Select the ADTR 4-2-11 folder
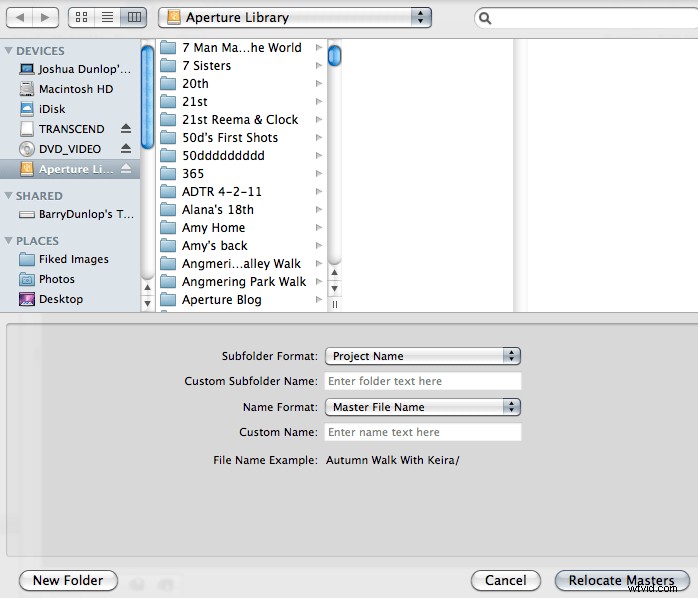Image resolution: width=698 pixels, height=598 pixels. pos(241,191)
